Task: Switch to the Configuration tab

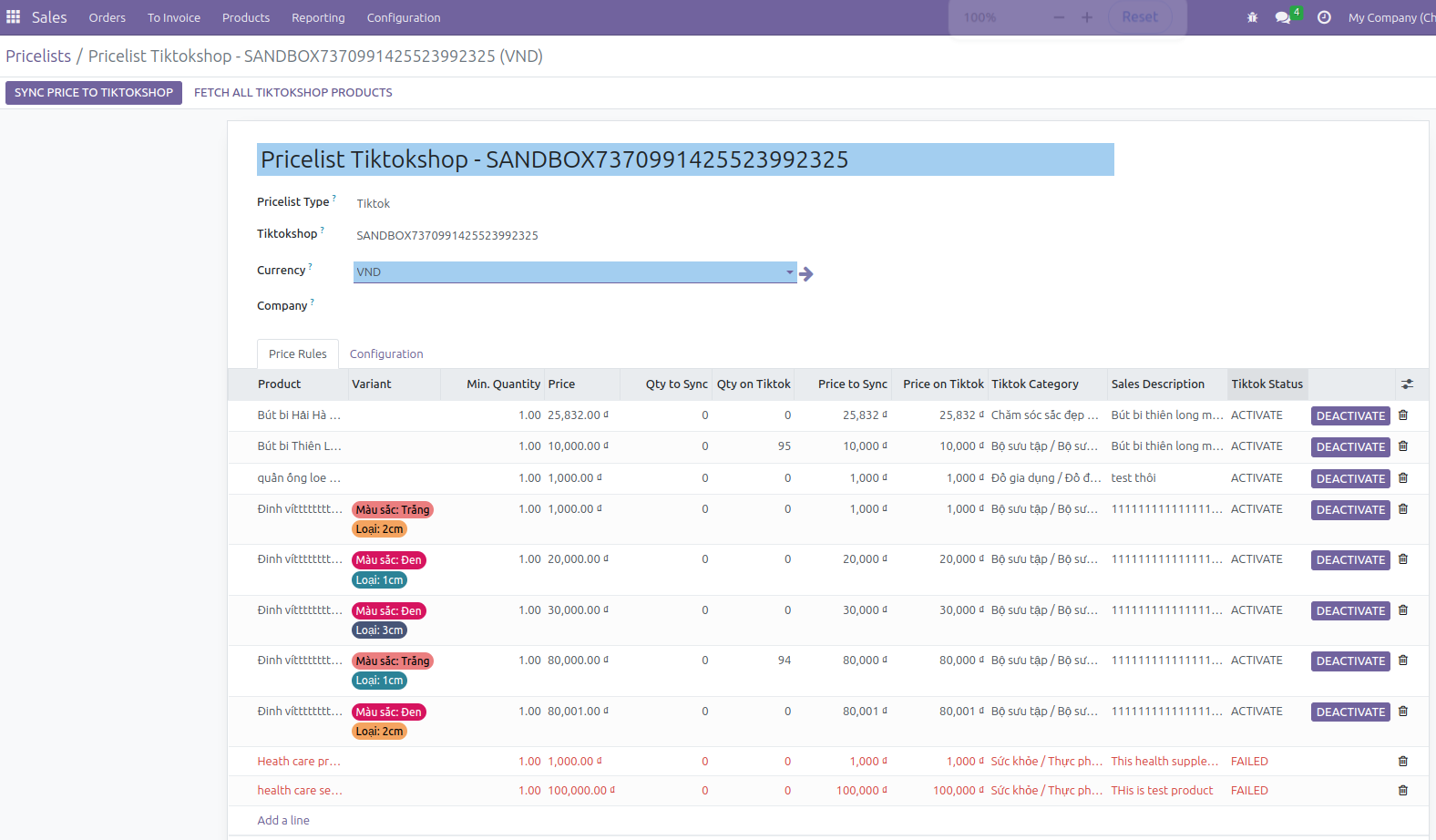Action: tap(386, 354)
